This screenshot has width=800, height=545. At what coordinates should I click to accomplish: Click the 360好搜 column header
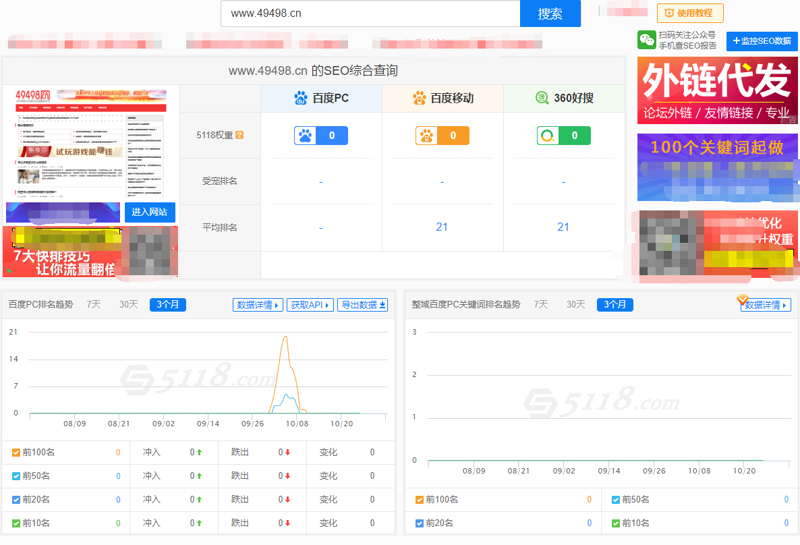pos(564,98)
